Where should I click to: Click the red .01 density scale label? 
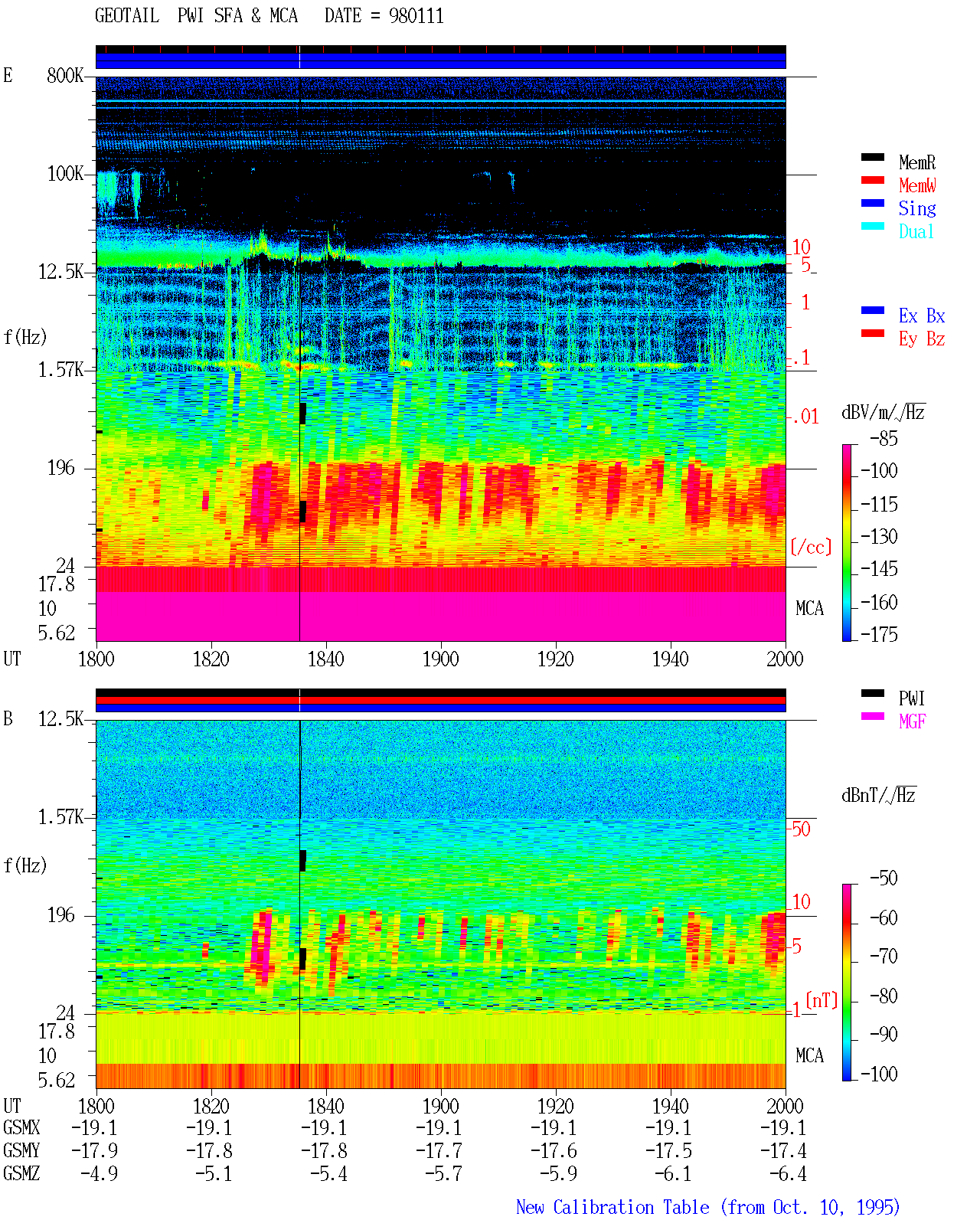(x=805, y=417)
